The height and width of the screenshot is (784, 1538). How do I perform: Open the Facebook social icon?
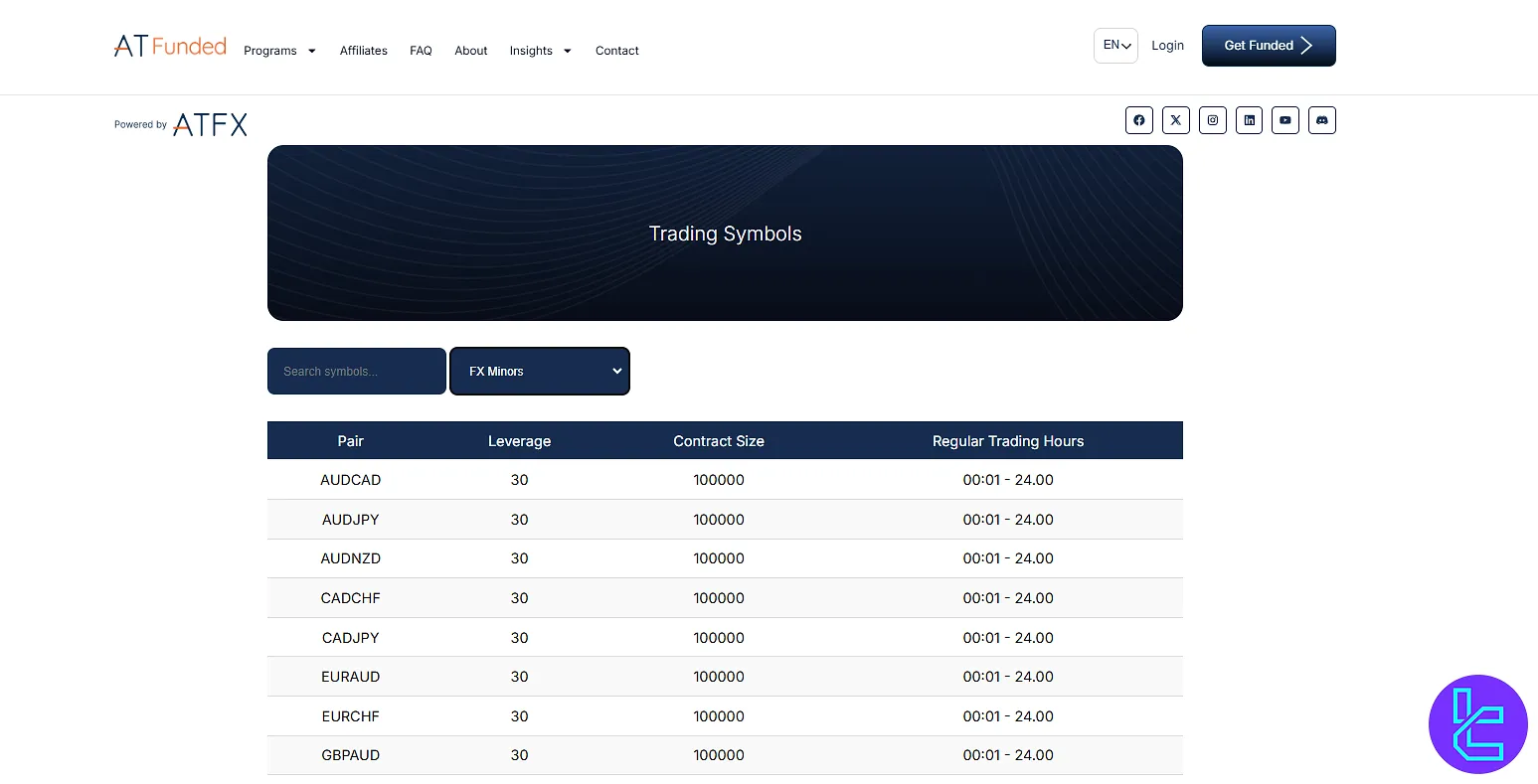click(1139, 120)
